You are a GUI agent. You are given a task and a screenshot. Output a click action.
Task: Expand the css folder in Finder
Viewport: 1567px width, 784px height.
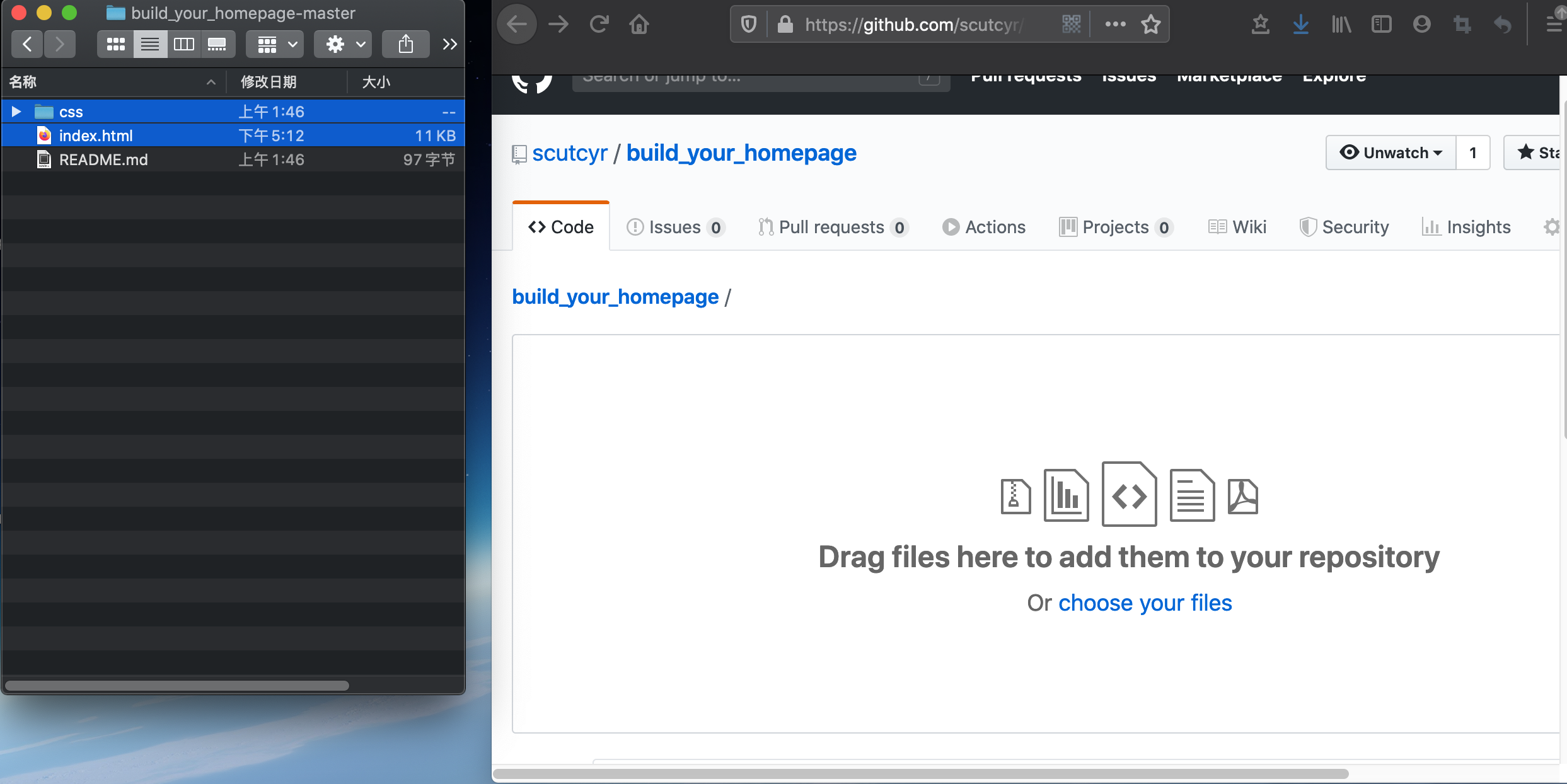coord(15,112)
